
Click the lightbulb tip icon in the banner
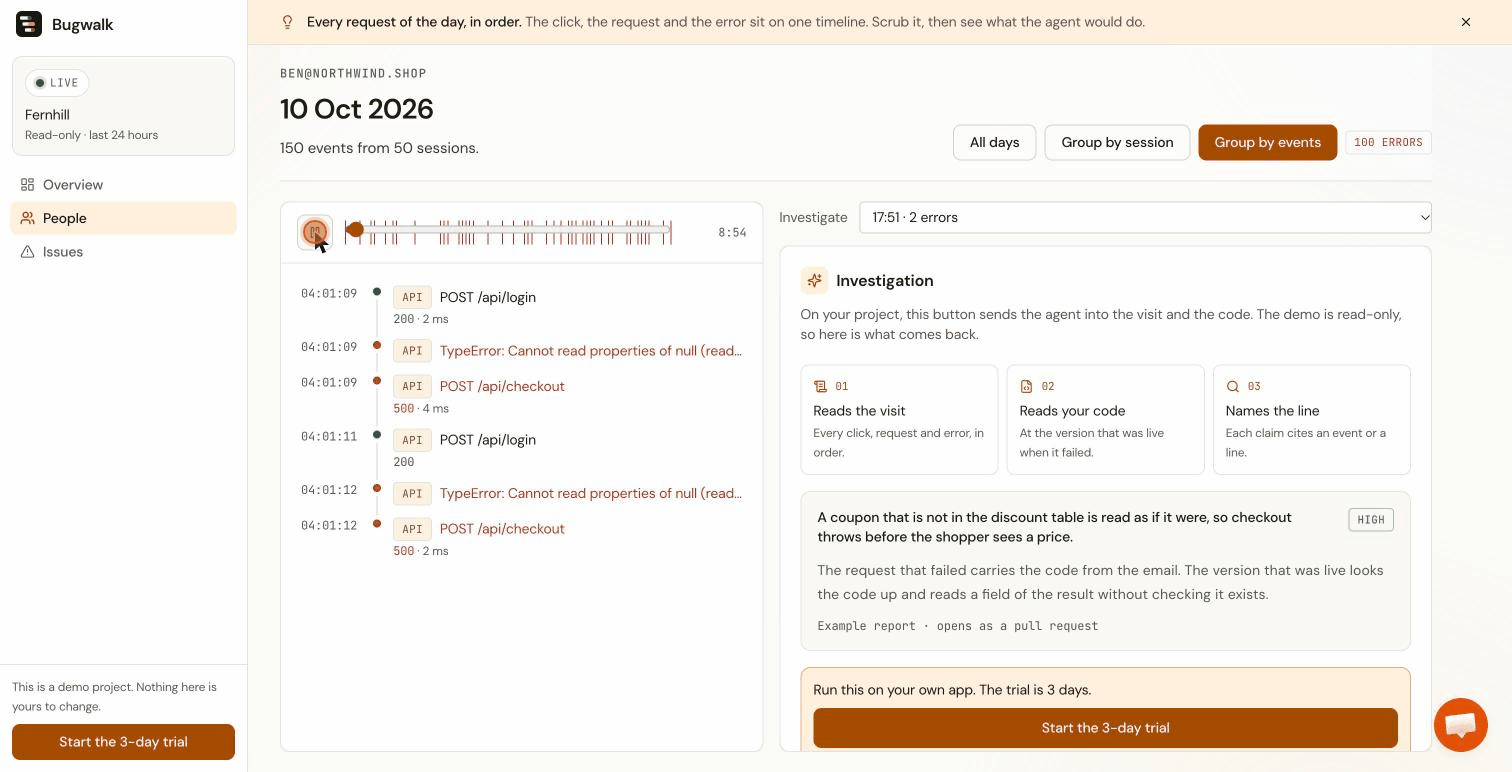pos(288,22)
